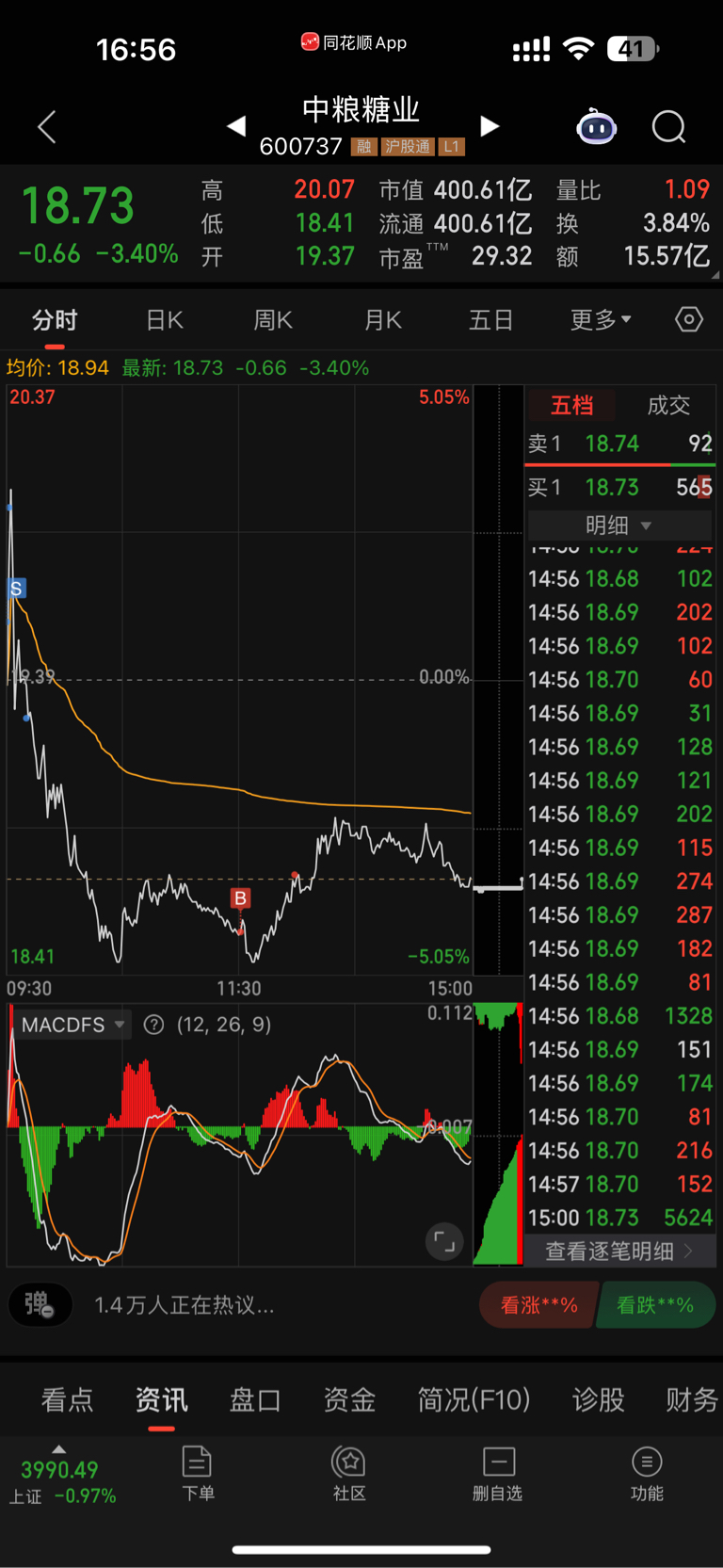
Task: Tap the current price 18.73 header
Action: (x=78, y=206)
